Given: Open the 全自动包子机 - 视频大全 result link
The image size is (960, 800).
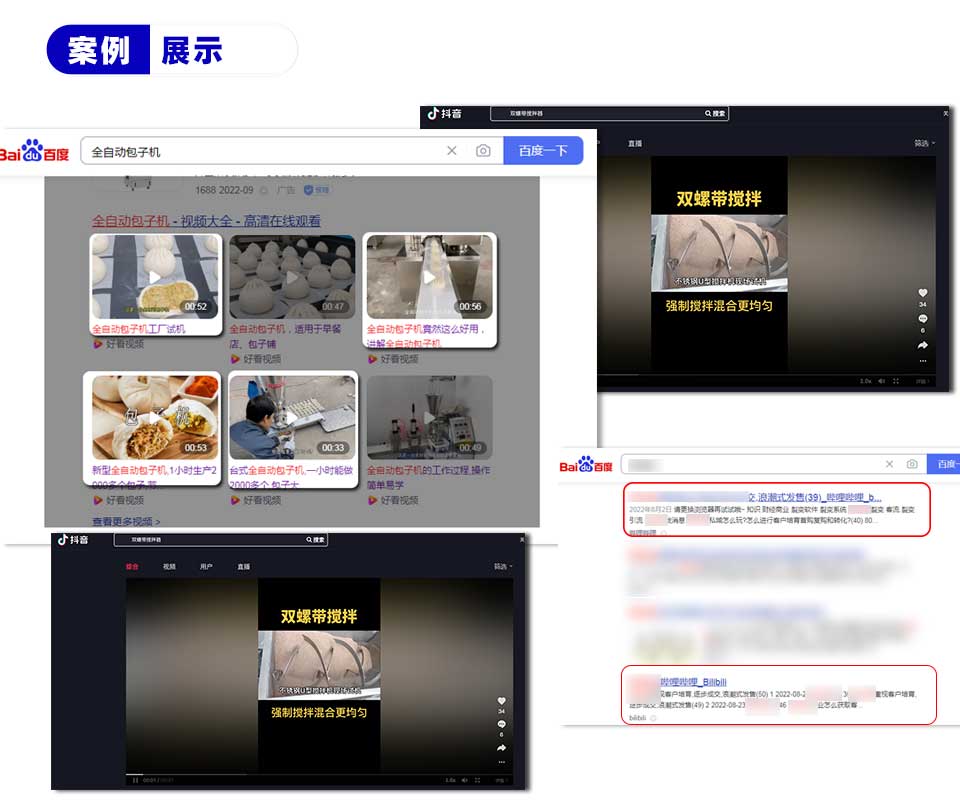Looking at the screenshot, I should point(206,221).
